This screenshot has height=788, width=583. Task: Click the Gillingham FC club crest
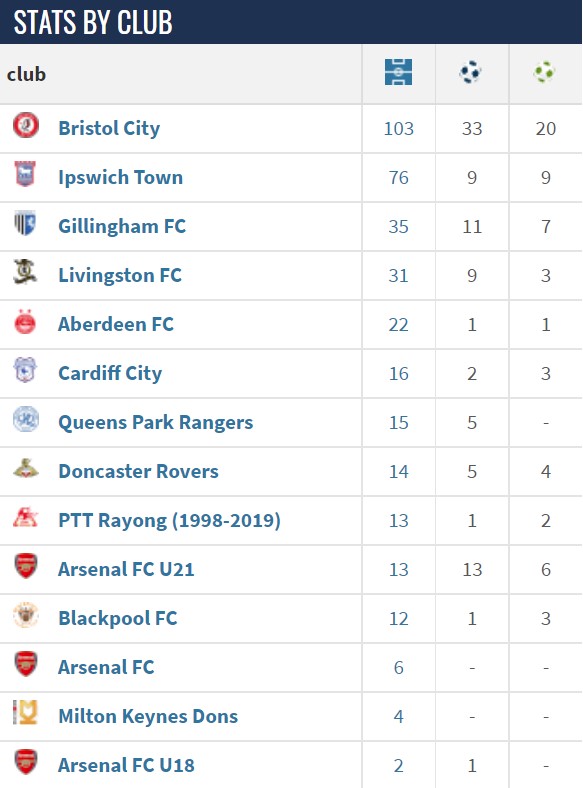tap(25, 223)
